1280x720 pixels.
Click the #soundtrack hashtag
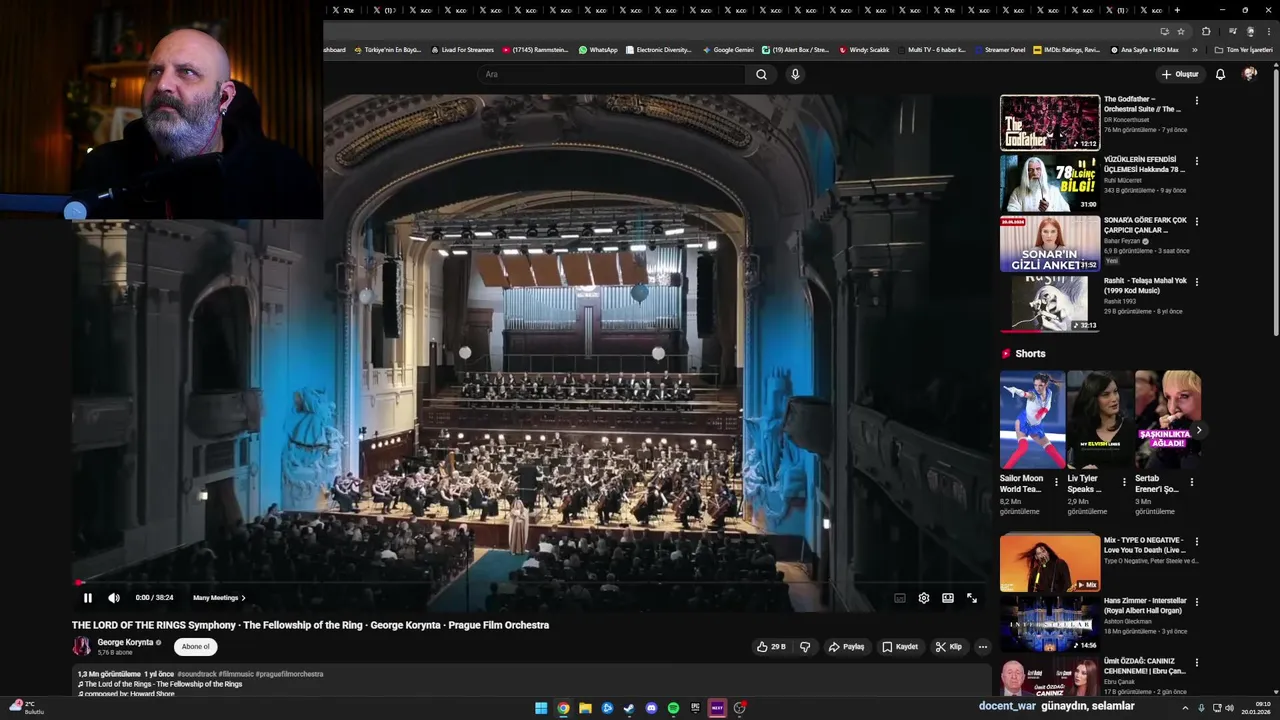197,674
